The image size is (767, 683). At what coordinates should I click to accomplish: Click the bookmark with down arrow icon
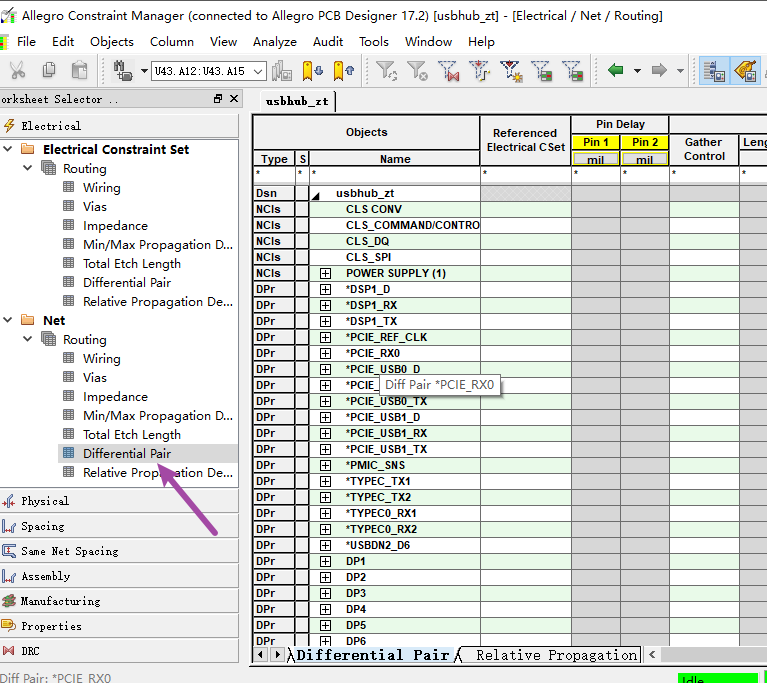(x=312, y=71)
